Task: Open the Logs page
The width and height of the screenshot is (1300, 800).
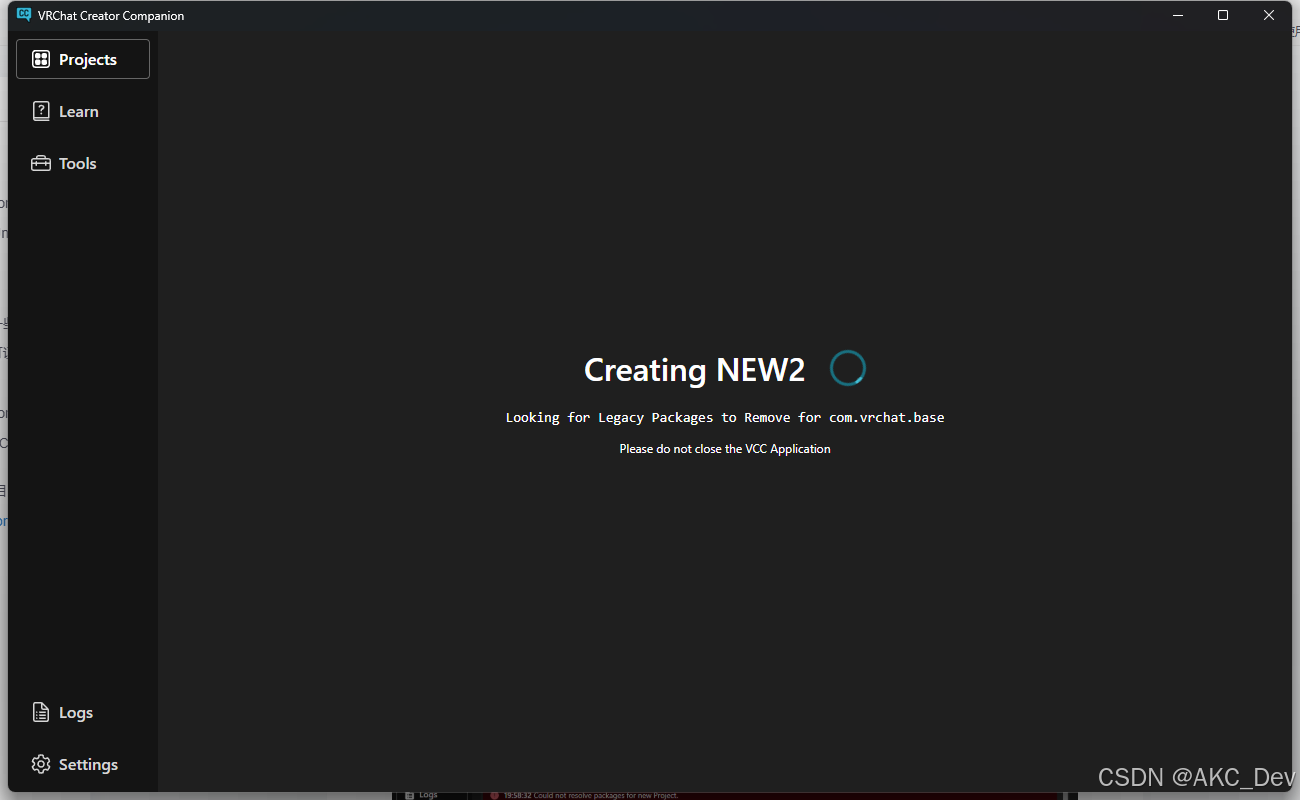Action: coord(83,712)
